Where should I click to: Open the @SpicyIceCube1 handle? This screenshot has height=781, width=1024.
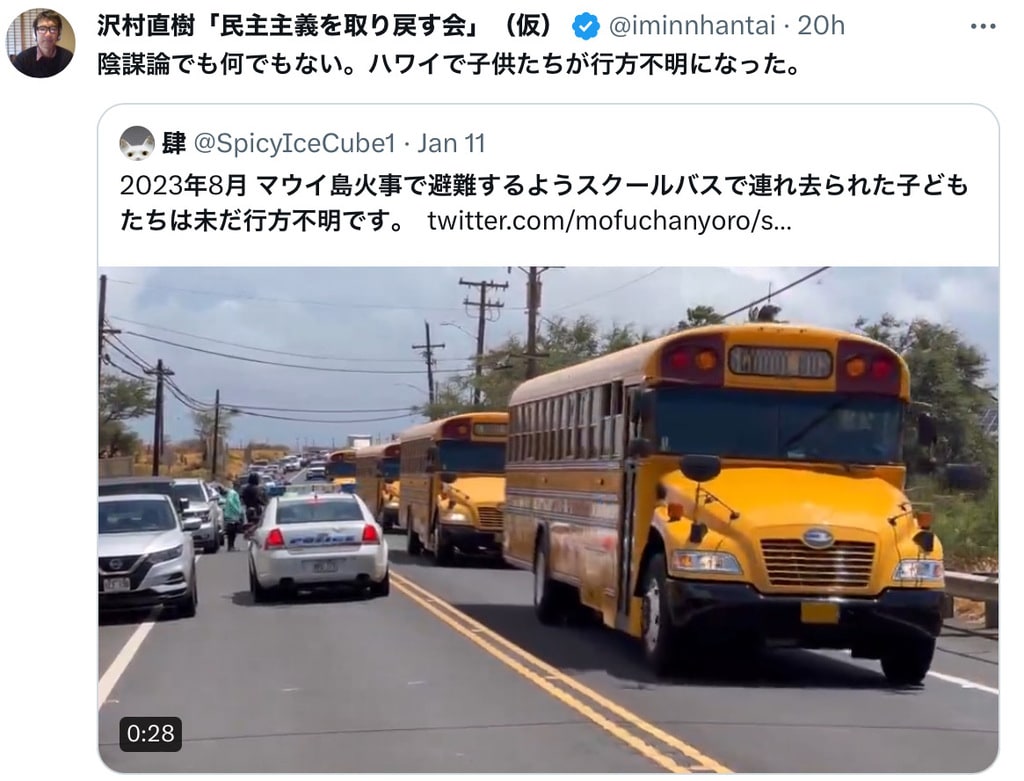tap(295, 144)
